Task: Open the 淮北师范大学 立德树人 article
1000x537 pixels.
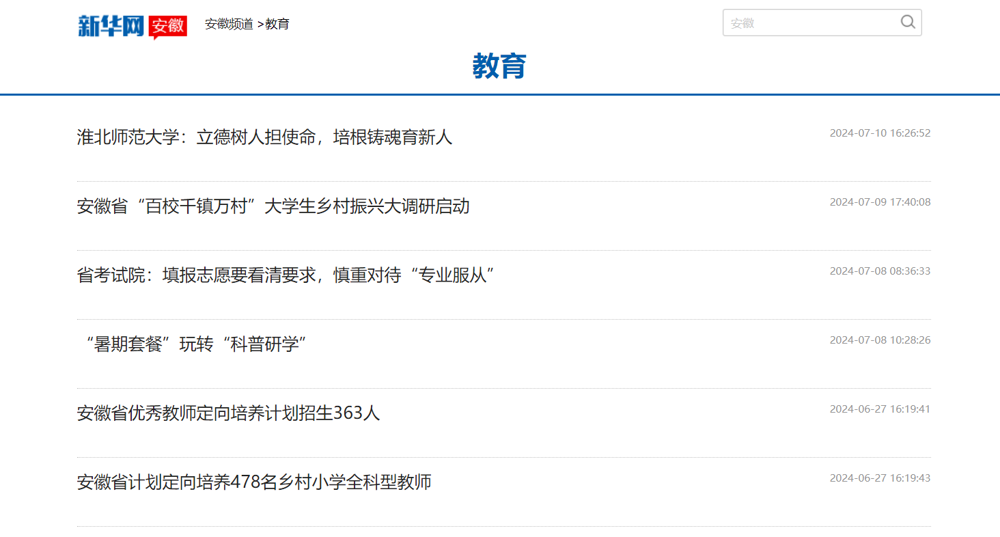Action: (264, 137)
